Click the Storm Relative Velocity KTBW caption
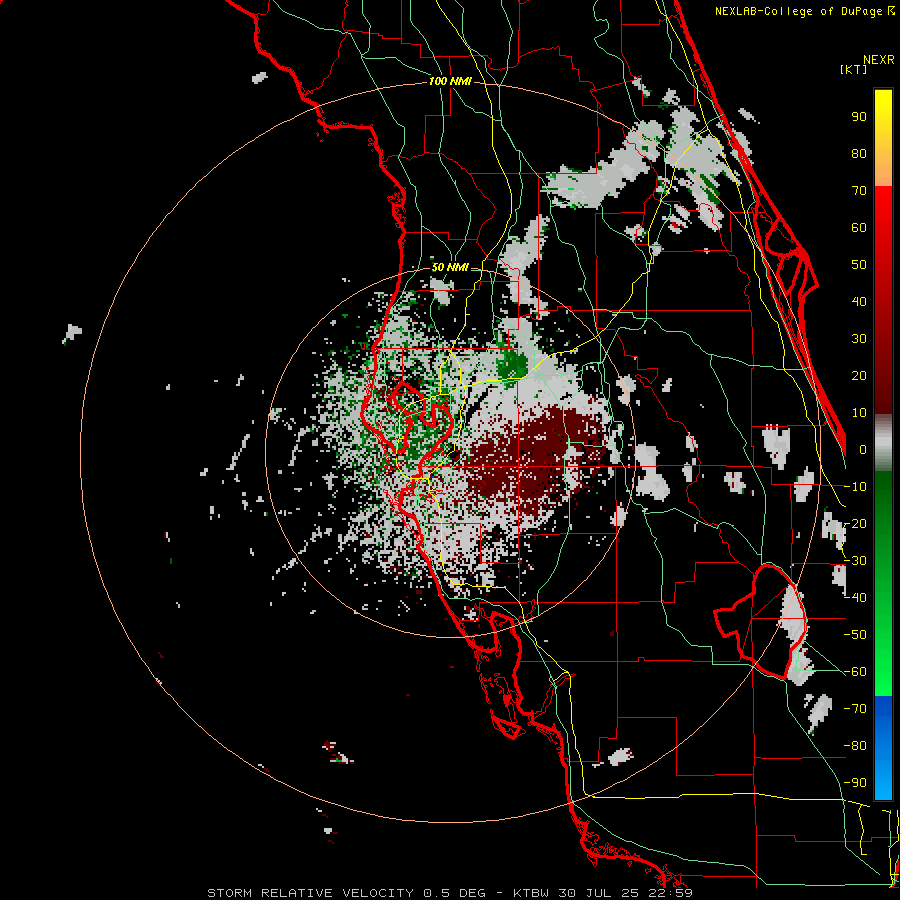 point(450,893)
